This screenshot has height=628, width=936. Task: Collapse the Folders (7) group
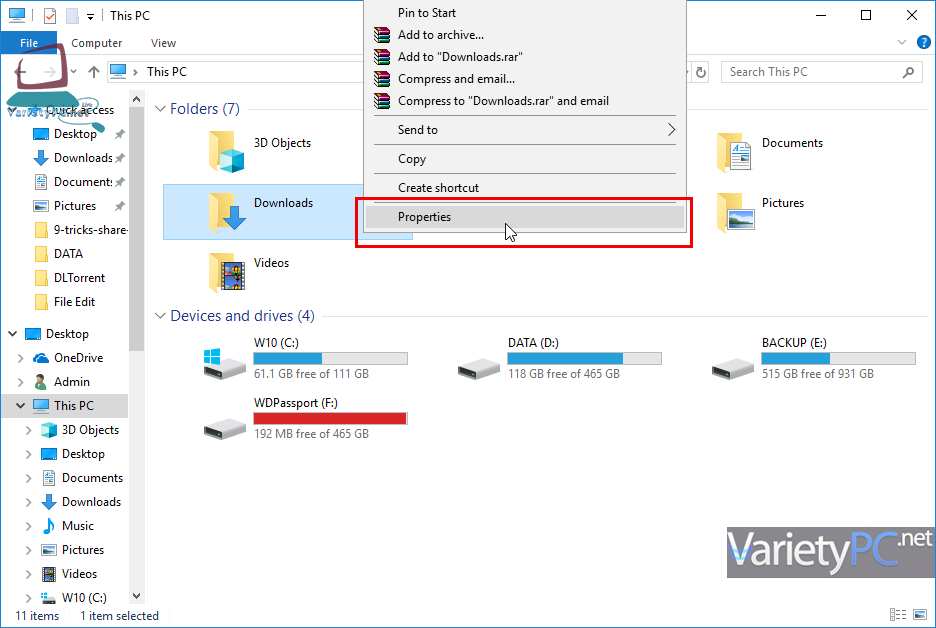click(160, 109)
